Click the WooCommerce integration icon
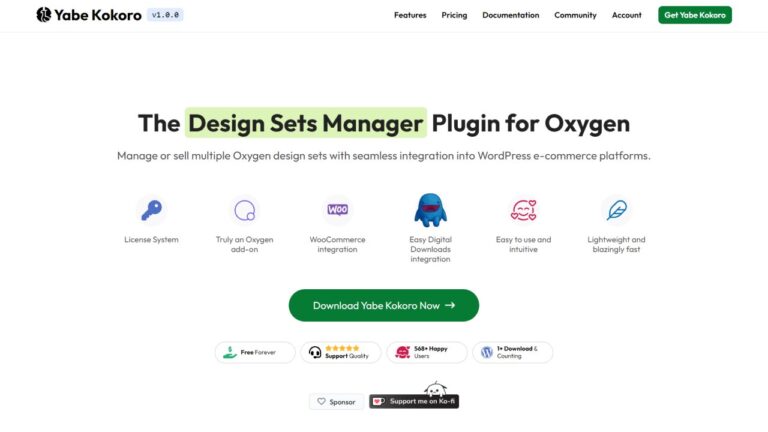The width and height of the screenshot is (768, 432). pos(337,210)
